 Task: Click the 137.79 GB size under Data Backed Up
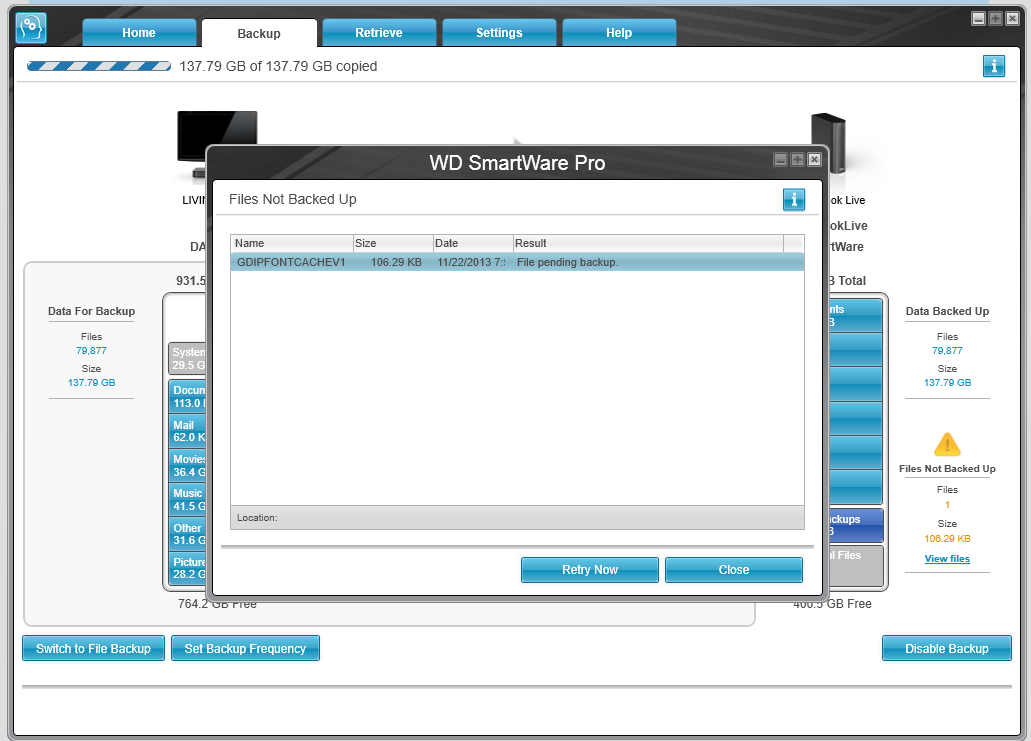pyautogui.click(x=947, y=383)
